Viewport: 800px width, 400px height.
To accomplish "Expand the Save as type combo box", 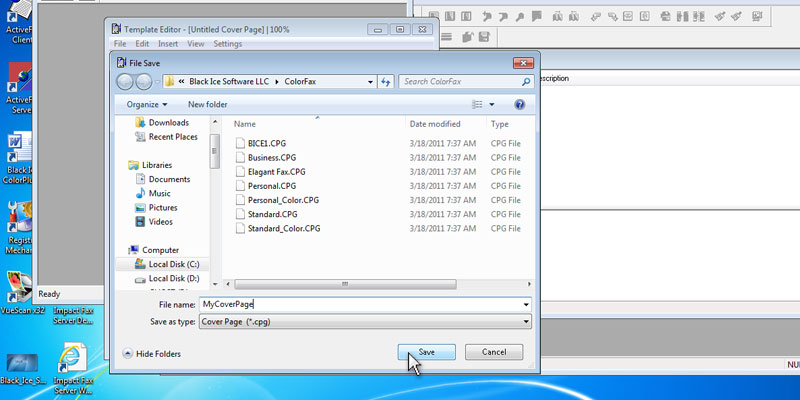I will click(x=526, y=321).
